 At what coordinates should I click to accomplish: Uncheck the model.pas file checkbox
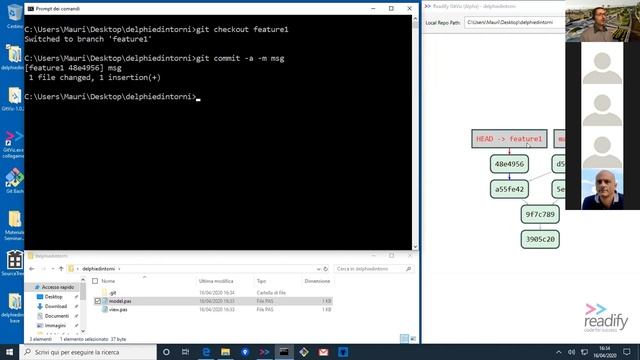(98, 301)
